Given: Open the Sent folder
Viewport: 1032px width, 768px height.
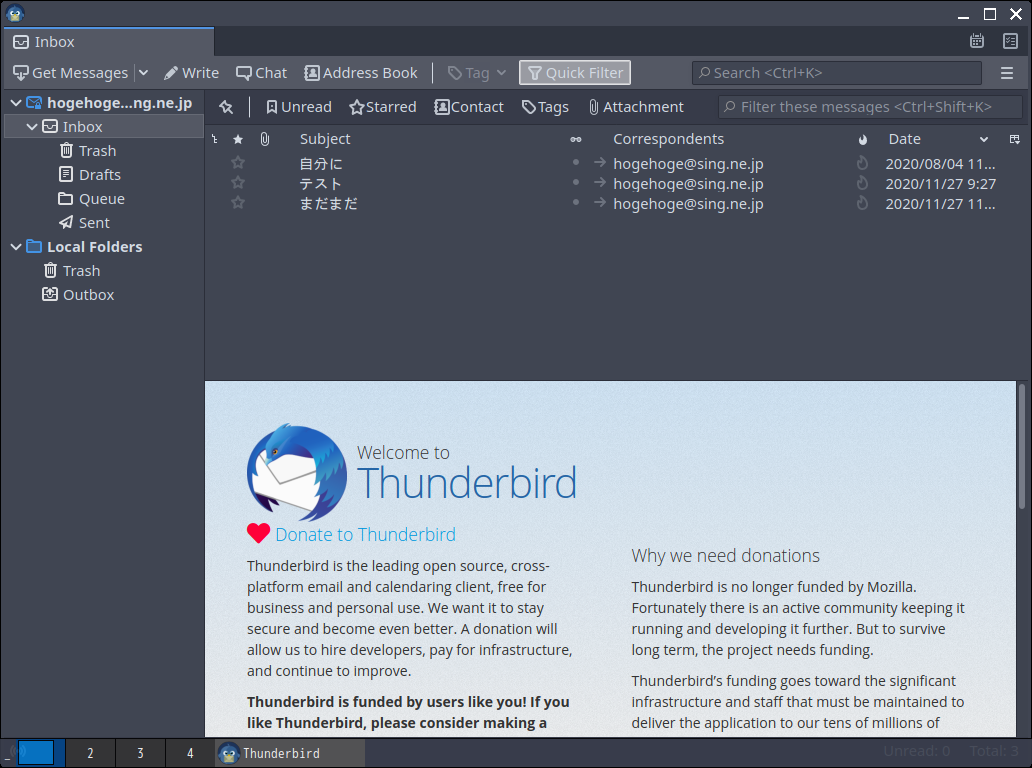Looking at the screenshot, I should pos(94,223).
